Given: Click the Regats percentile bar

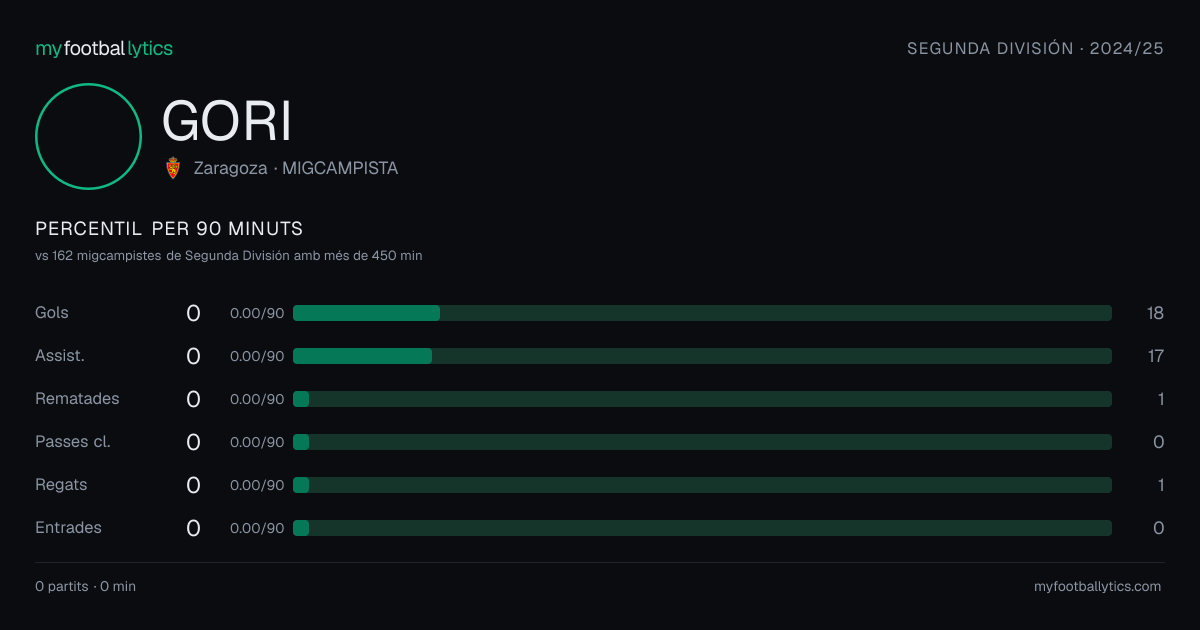Looking at the screenshot, I should coord(702,485).
